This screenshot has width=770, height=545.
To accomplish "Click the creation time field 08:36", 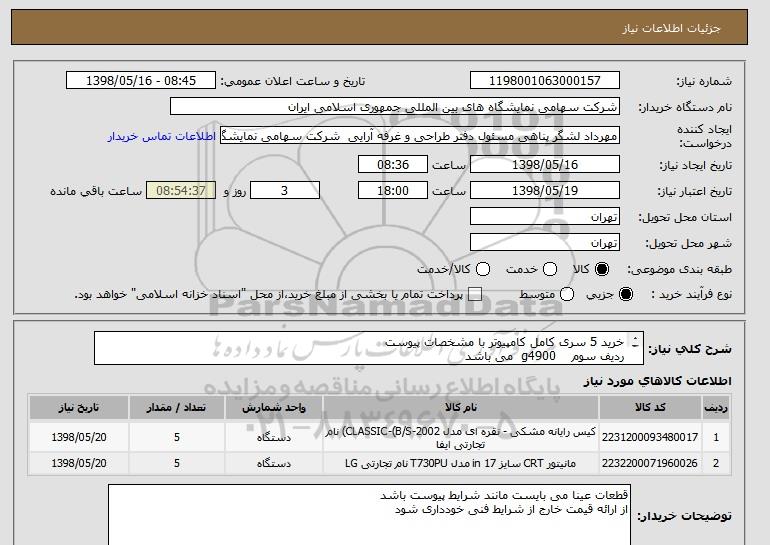I will pyautogui.click(x=393, y=164).
